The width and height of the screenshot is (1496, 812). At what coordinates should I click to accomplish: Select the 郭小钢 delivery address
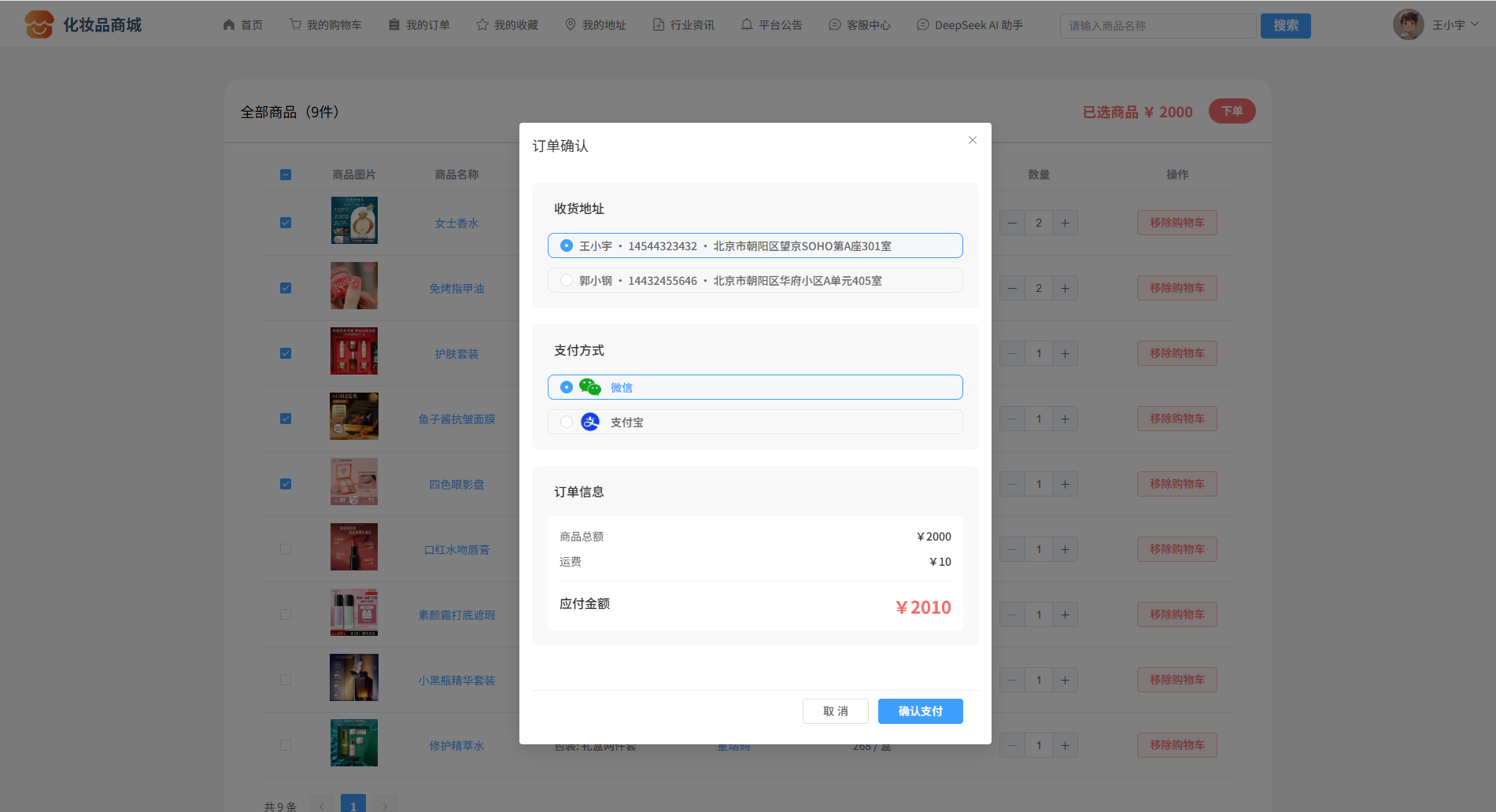pyautogui.click(x=567, y=280)
